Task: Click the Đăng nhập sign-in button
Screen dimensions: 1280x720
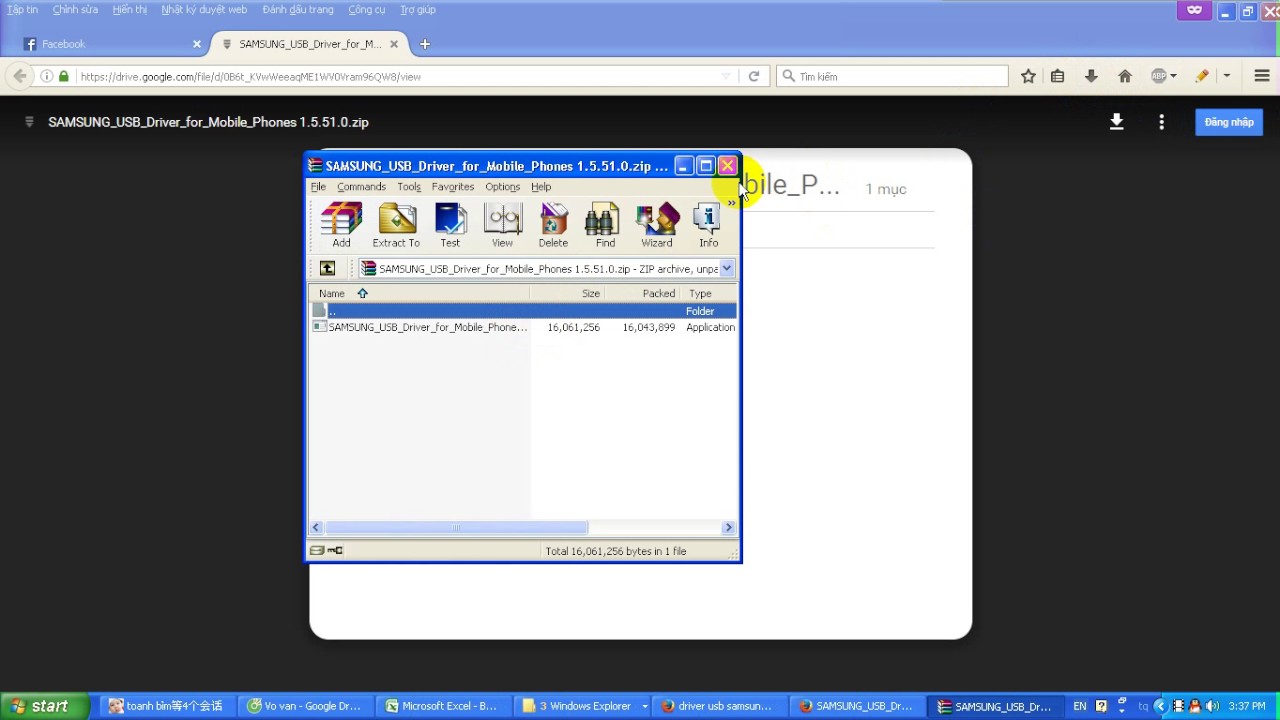Action: pos(1229,122)
